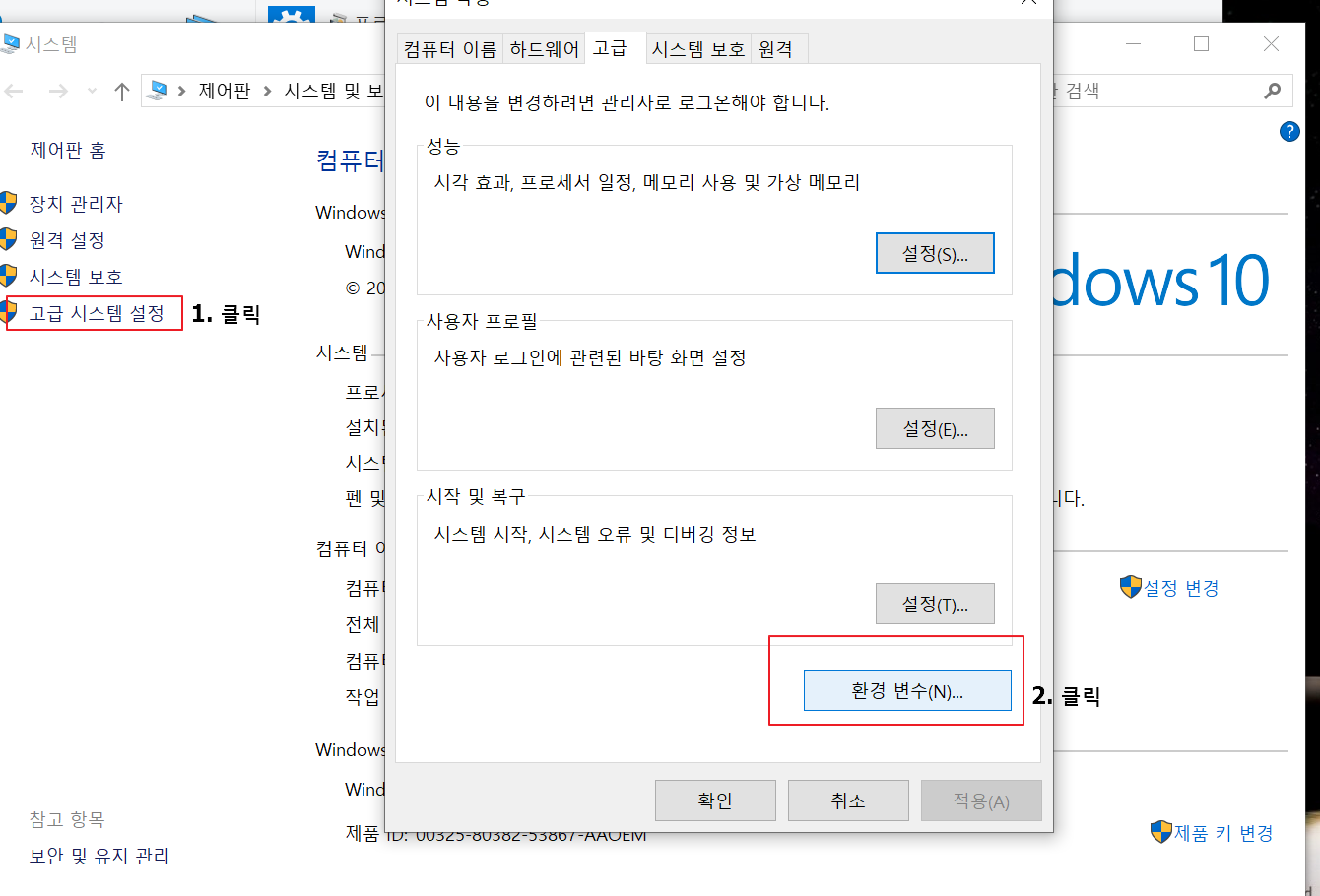Go forward with the forward arrow
Image resolution: width=1320 pixels, height=896 pixels.
point(58,92)
